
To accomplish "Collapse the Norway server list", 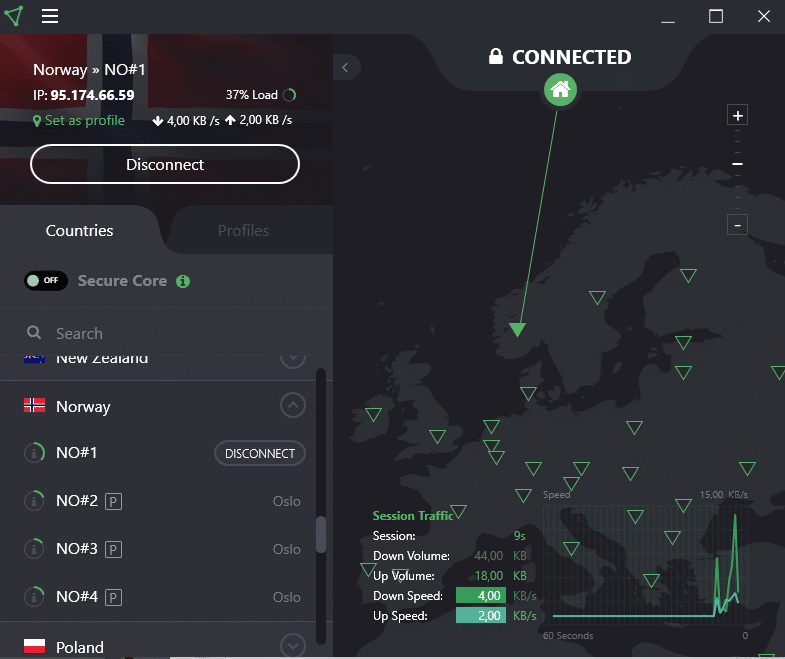I will 293,405.
